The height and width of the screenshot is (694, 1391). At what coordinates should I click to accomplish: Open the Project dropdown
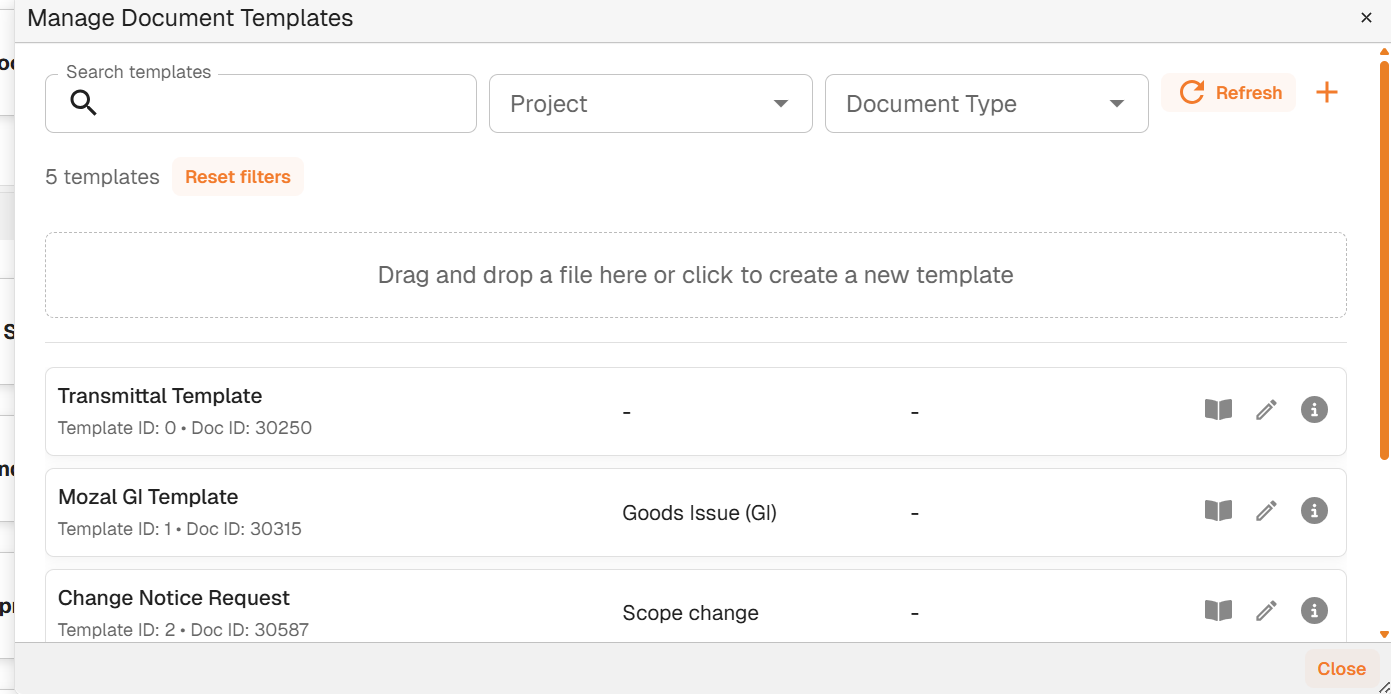tap(651, 104)
